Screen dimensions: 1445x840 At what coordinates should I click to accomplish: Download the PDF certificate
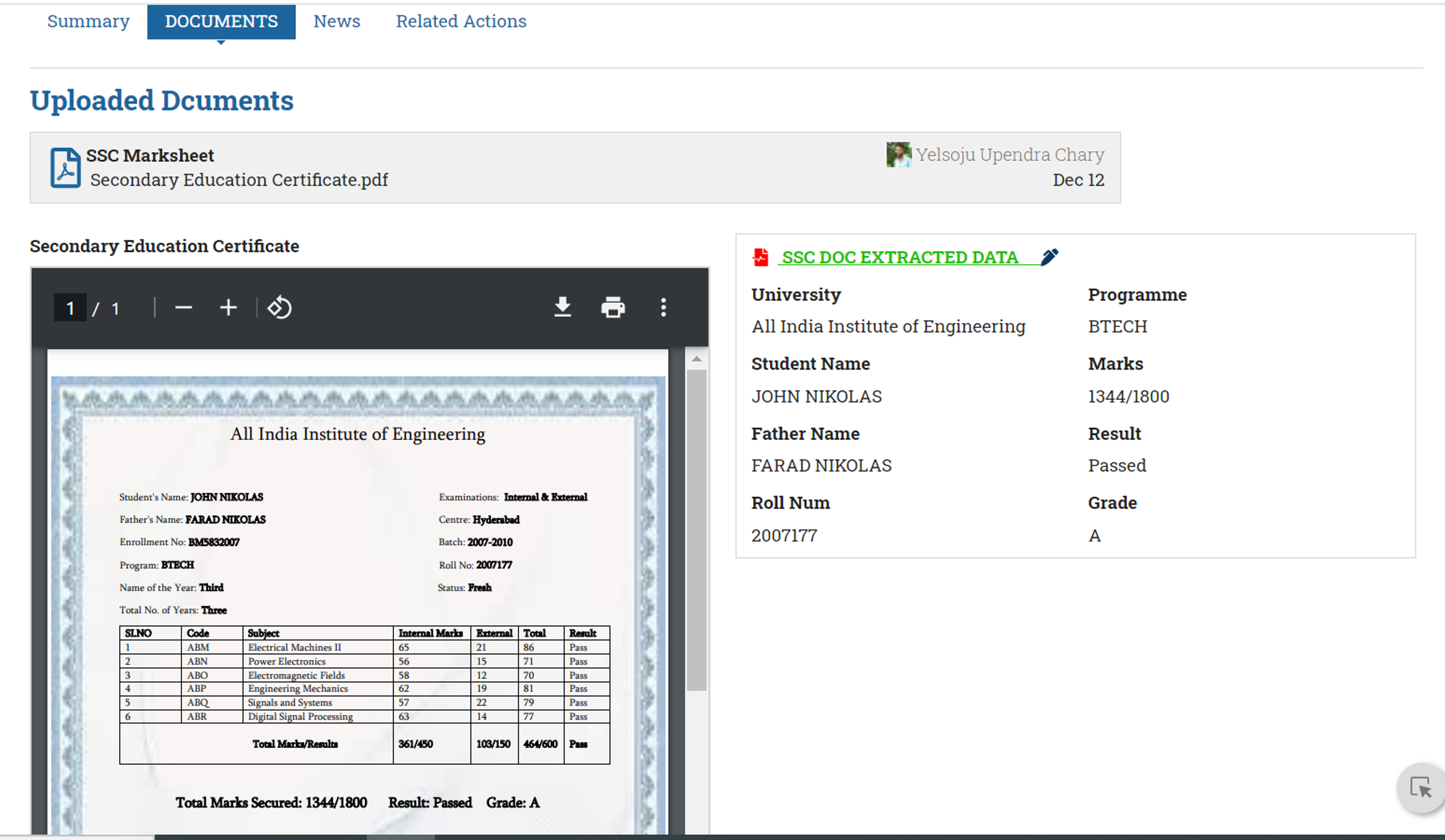point(563,308)
